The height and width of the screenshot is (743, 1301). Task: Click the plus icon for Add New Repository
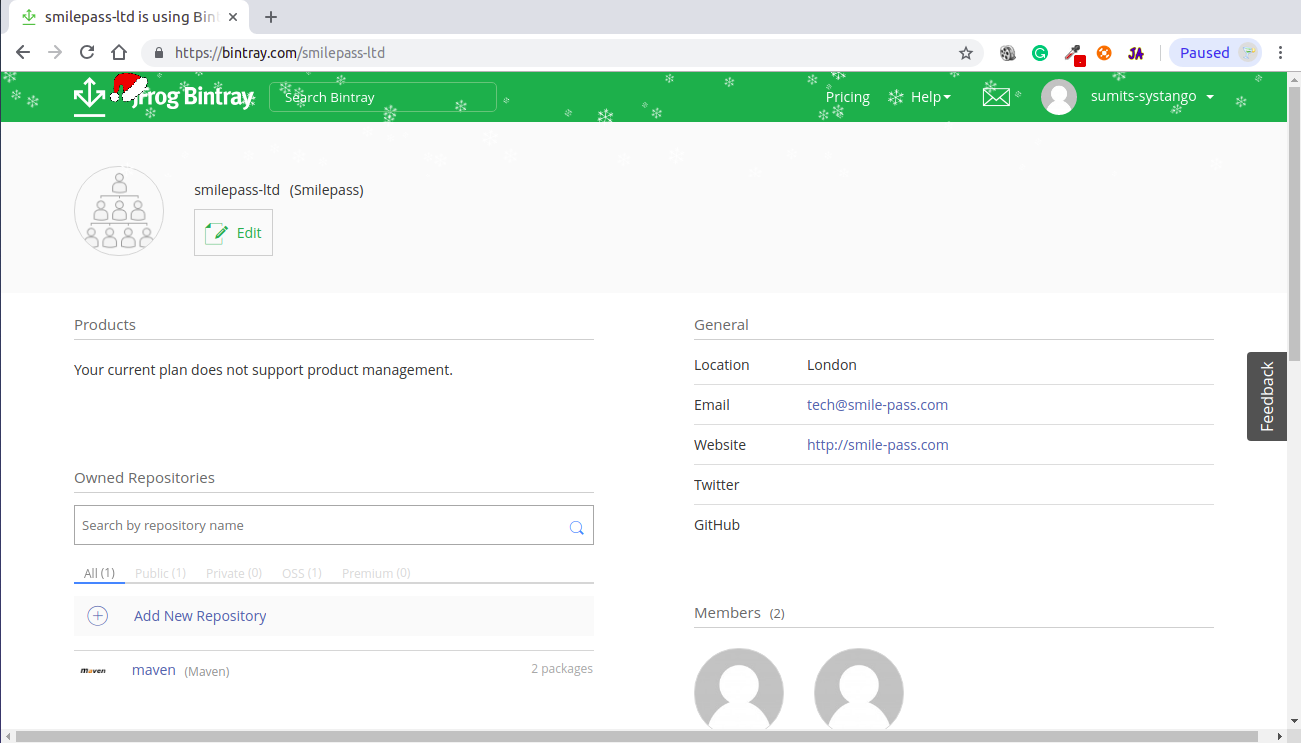(x=98, y=616)
